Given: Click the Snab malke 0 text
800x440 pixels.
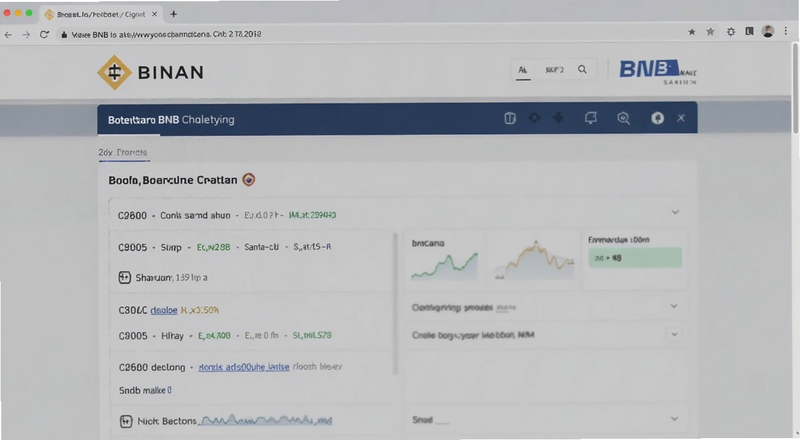Looking at the screenshot, I should click(x=145, y=390).
